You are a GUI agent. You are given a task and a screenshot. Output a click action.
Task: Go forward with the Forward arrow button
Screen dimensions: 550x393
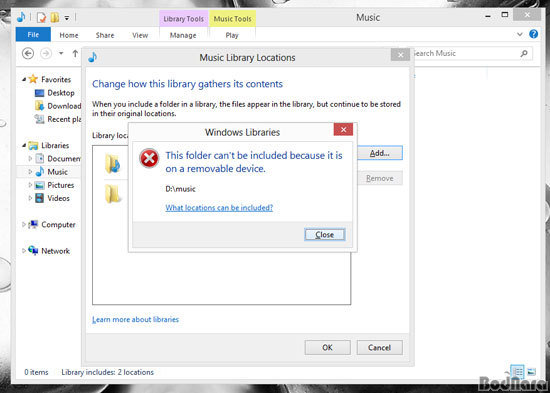46,53
